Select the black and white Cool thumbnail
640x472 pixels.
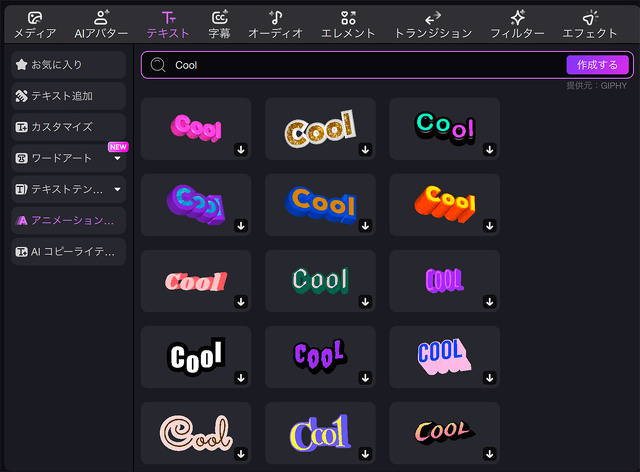point(196,357)
